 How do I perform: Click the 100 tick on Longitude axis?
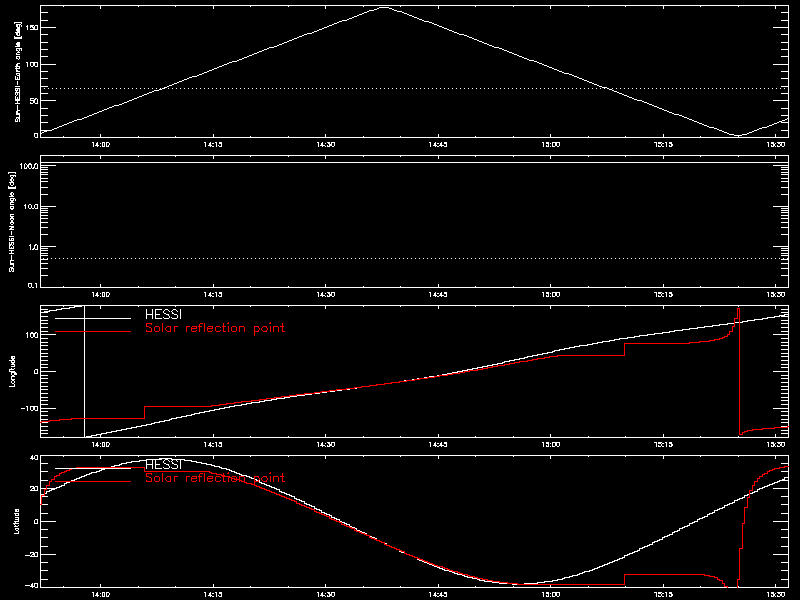(x=32, y=335)
